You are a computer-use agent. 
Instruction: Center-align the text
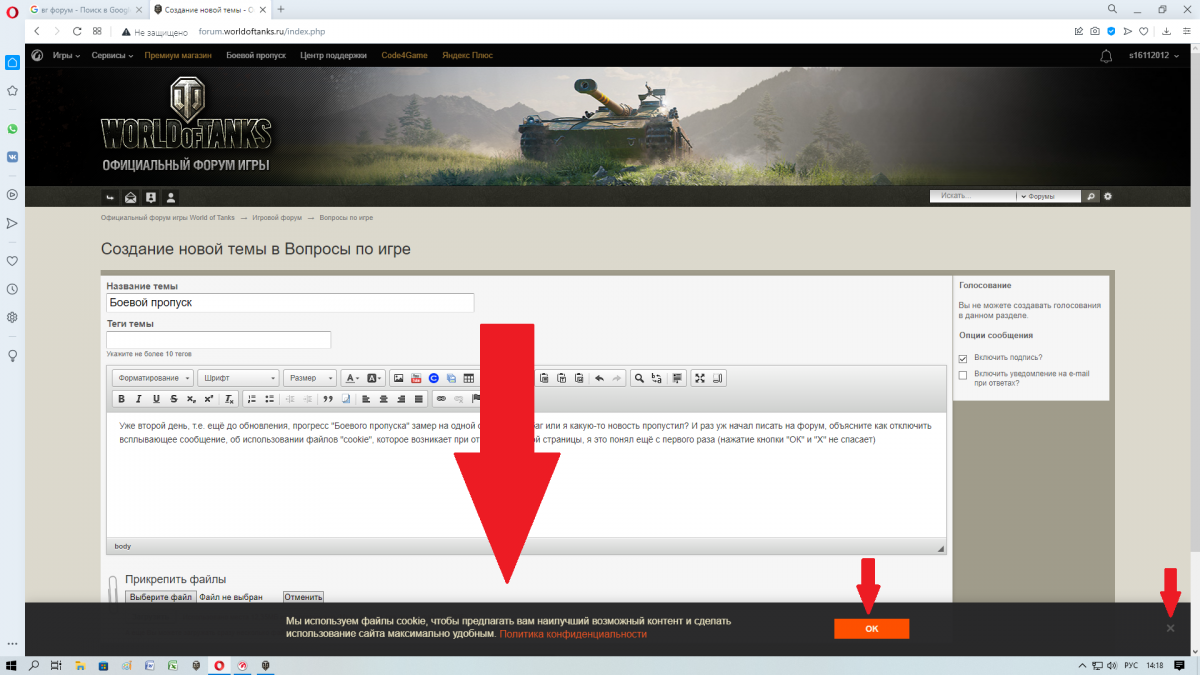tap(383, 399)
